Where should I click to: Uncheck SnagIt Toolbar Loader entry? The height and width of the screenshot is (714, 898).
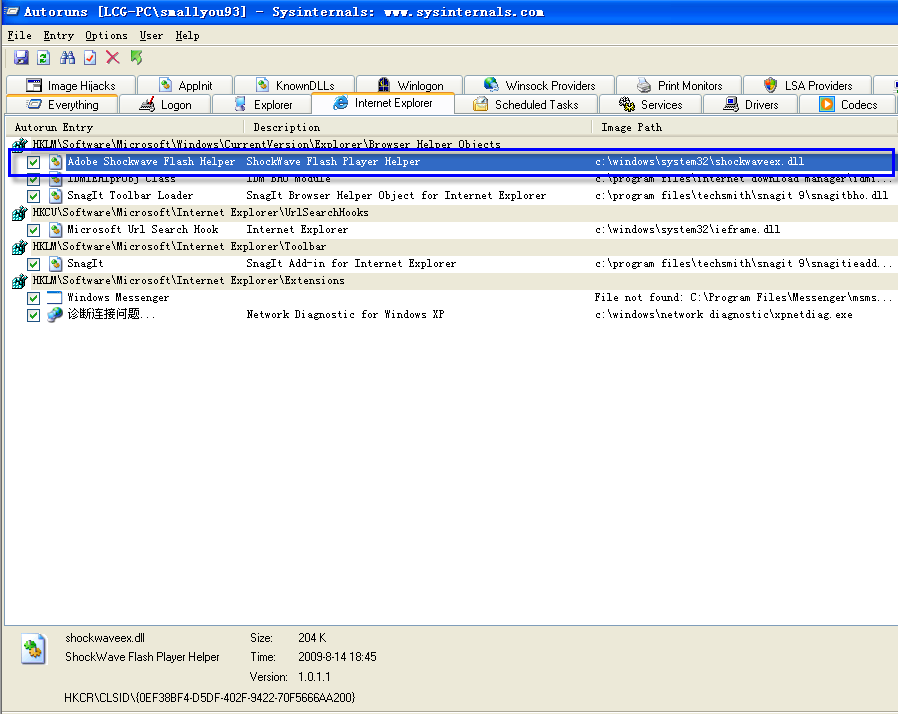point(33,196)
